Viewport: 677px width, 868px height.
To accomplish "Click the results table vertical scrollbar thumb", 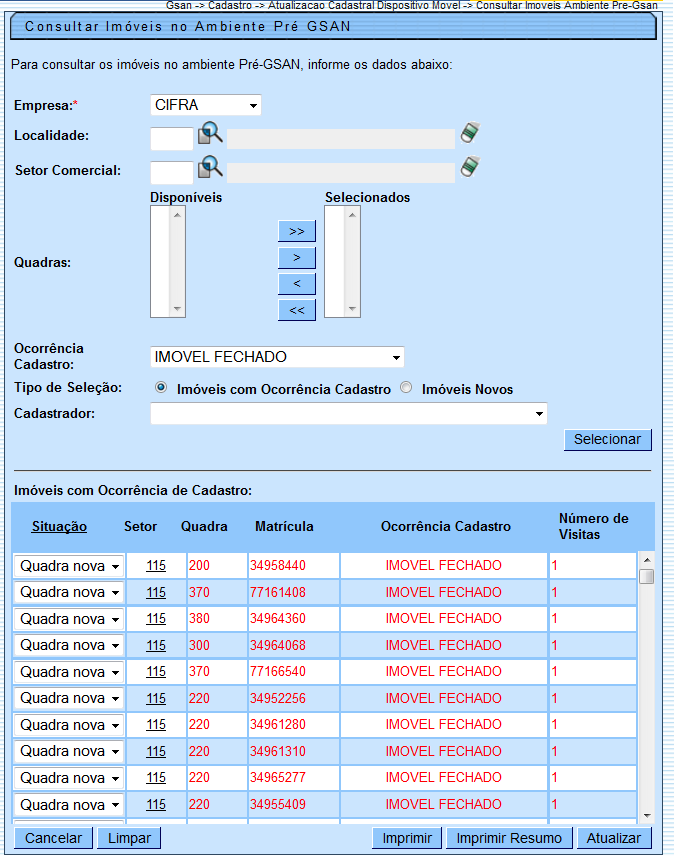I will point(646,577).
